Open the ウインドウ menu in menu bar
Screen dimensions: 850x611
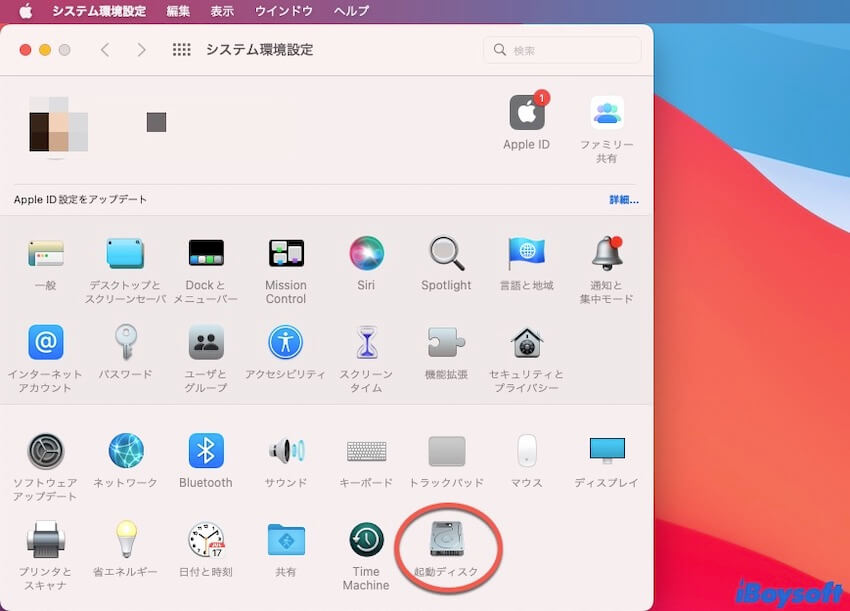coord(284,11)
